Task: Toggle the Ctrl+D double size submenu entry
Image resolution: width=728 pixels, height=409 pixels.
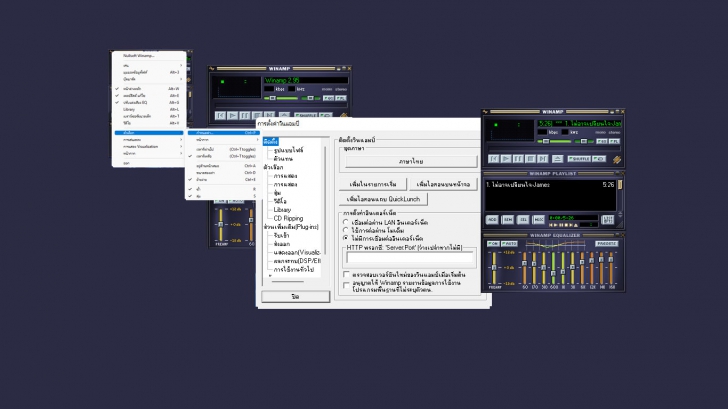Action: point(223,173)
